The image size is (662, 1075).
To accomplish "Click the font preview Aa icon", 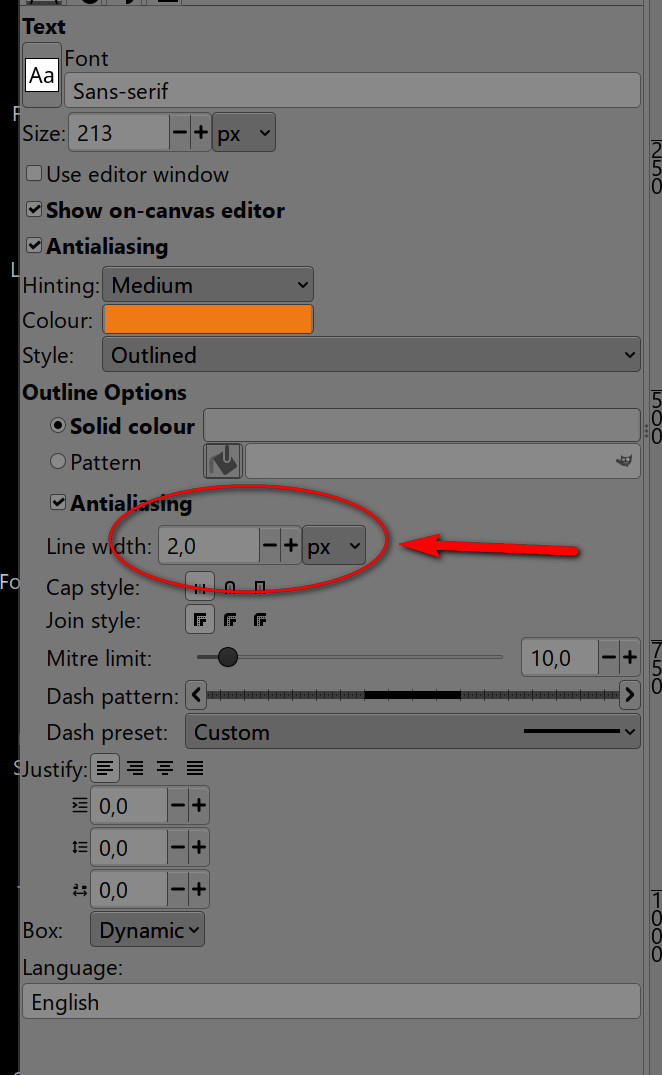I will click(42, 75).
